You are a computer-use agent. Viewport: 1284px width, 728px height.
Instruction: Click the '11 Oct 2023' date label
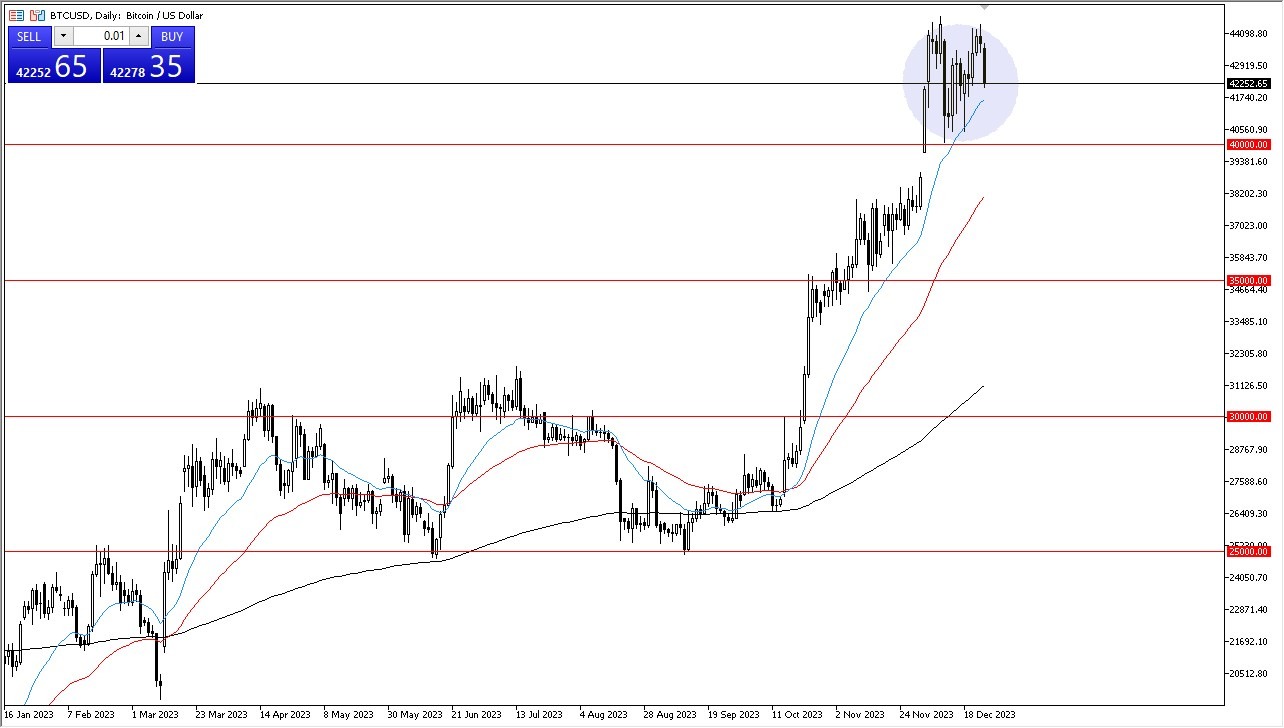coord(797,715)
